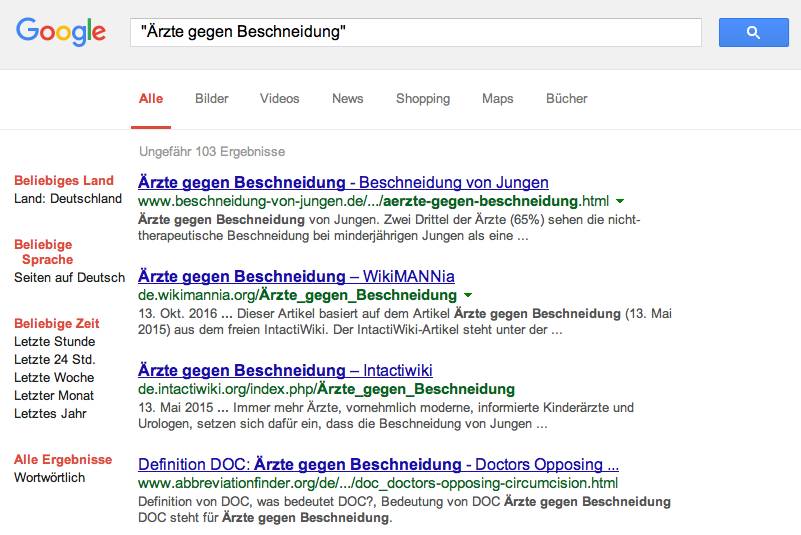
Task: Click into the search query input field
Action: [415, 32]
